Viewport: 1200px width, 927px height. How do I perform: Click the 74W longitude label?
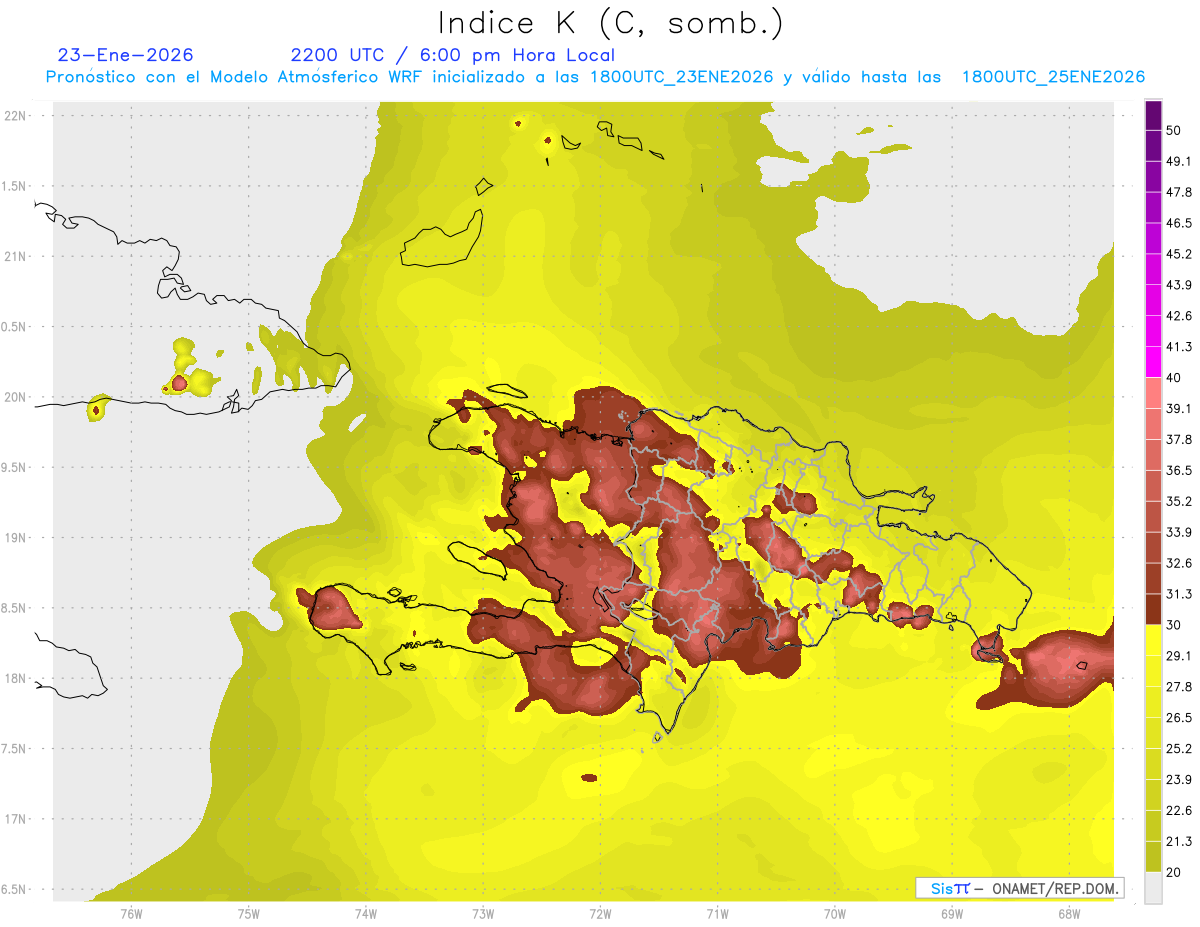click(x=366, y=913)
